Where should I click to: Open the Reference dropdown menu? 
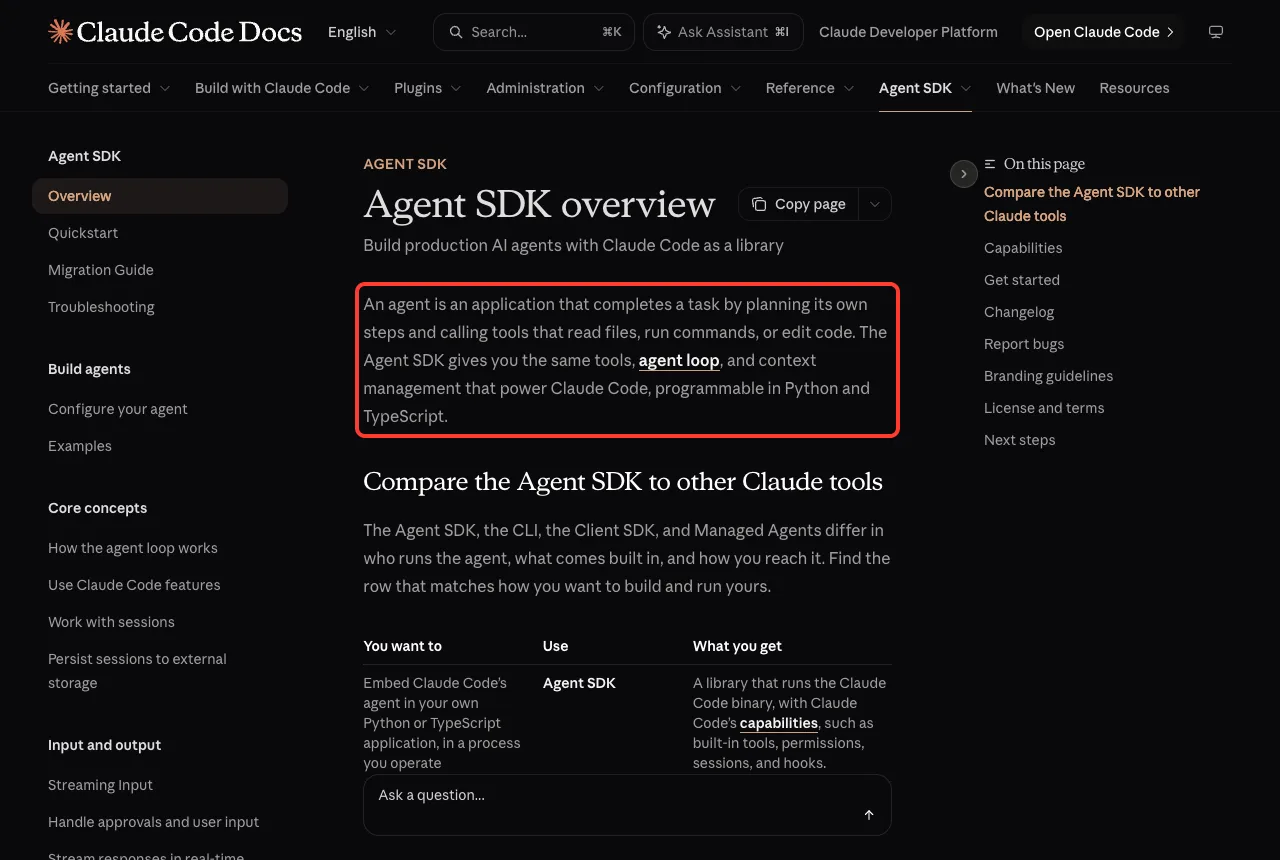[x=810, y=88]
